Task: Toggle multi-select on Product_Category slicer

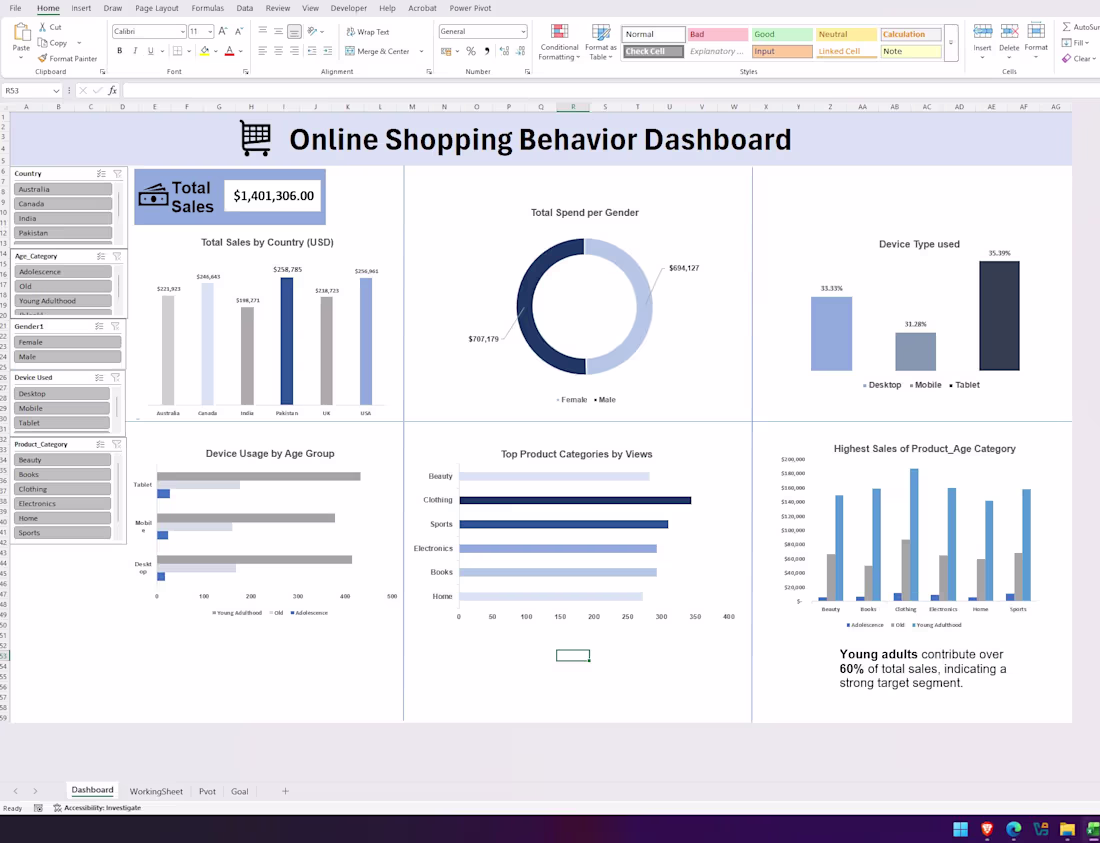Action: (x=100, y=444)
